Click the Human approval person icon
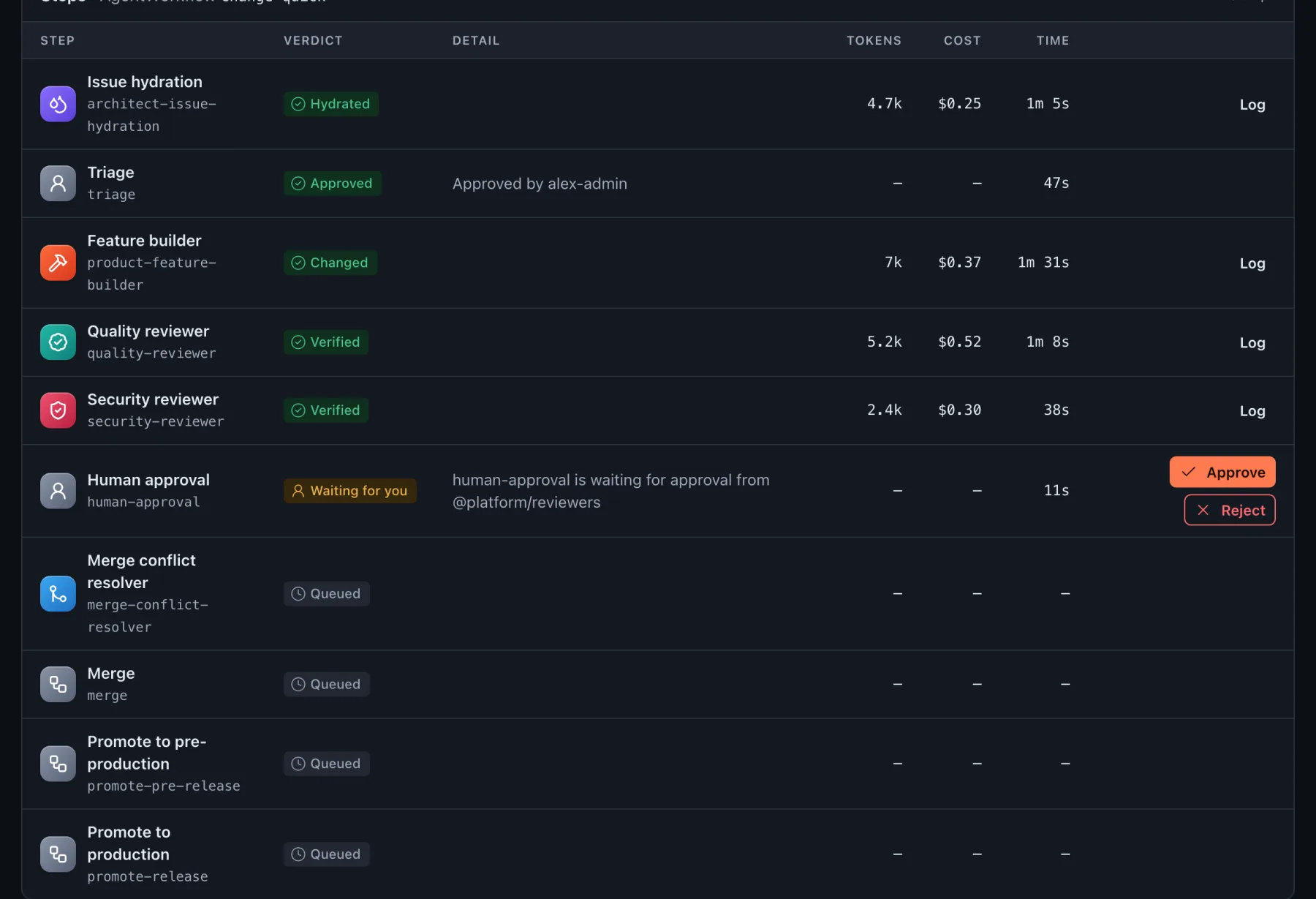1316x899 pixels. tap(58, 491)
